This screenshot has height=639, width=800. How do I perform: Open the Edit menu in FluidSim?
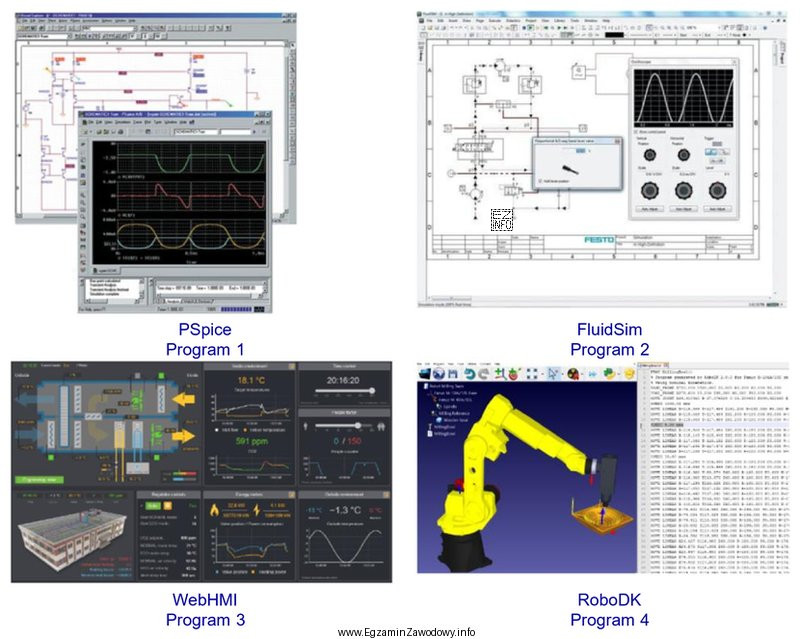pyautogui.click(x=440, y=20)
